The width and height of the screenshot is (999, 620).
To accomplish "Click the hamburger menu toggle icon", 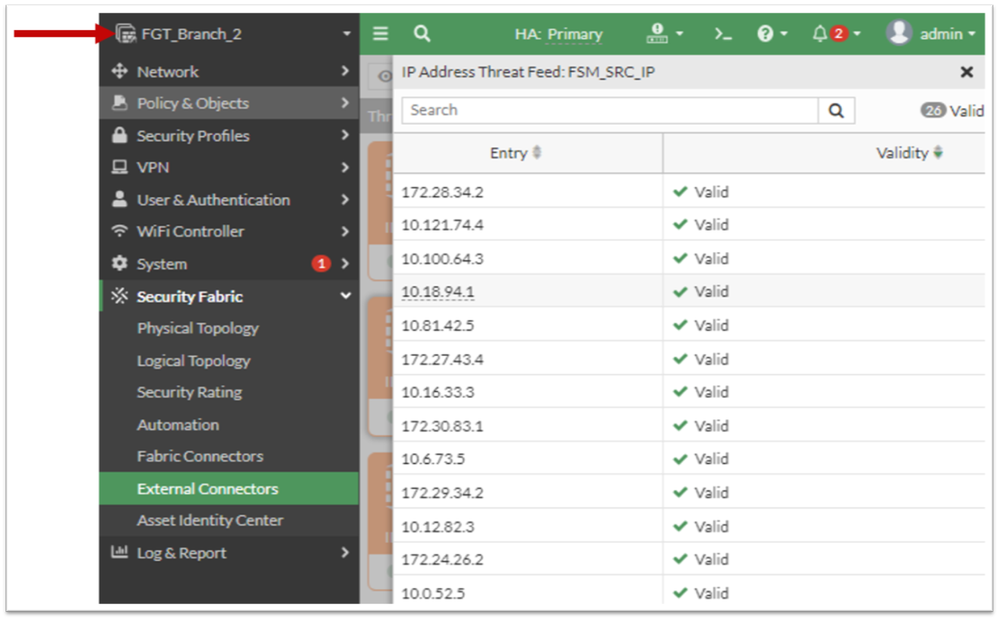I will coord(380,34).
